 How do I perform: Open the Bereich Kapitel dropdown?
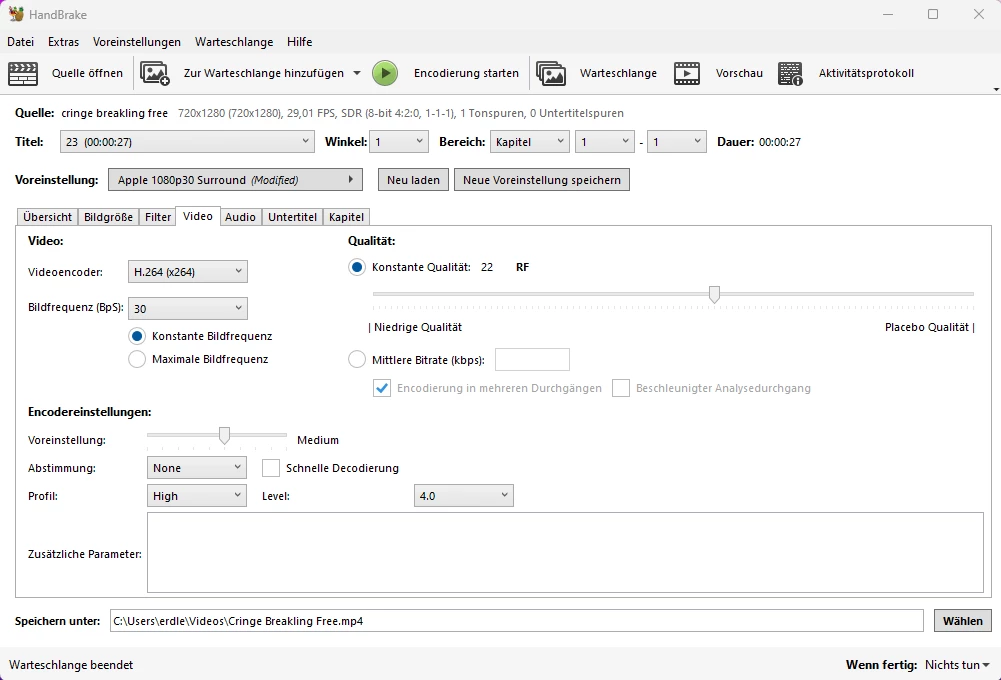[529, 142]
